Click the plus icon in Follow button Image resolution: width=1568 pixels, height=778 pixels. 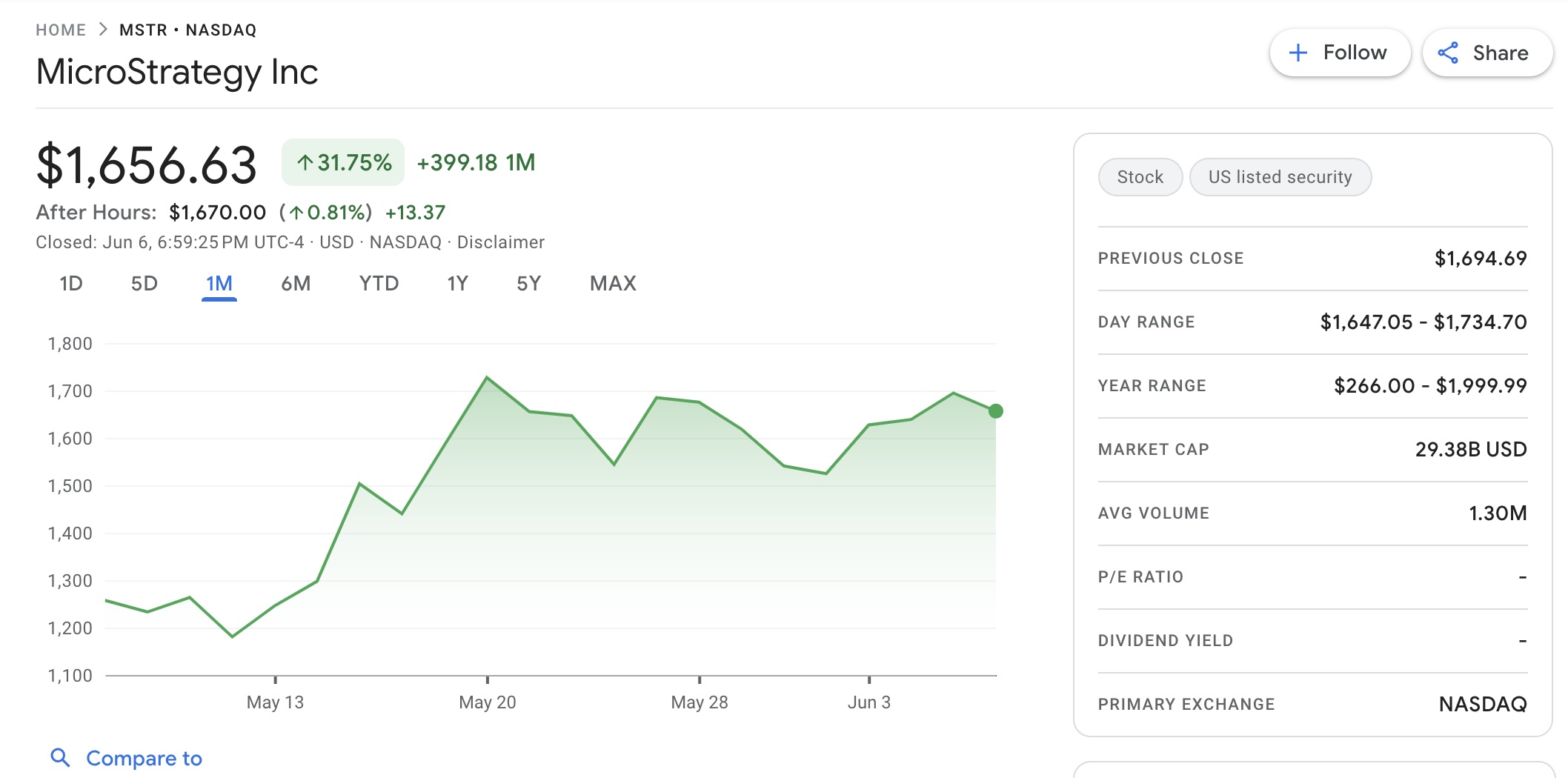(1298, 53)
